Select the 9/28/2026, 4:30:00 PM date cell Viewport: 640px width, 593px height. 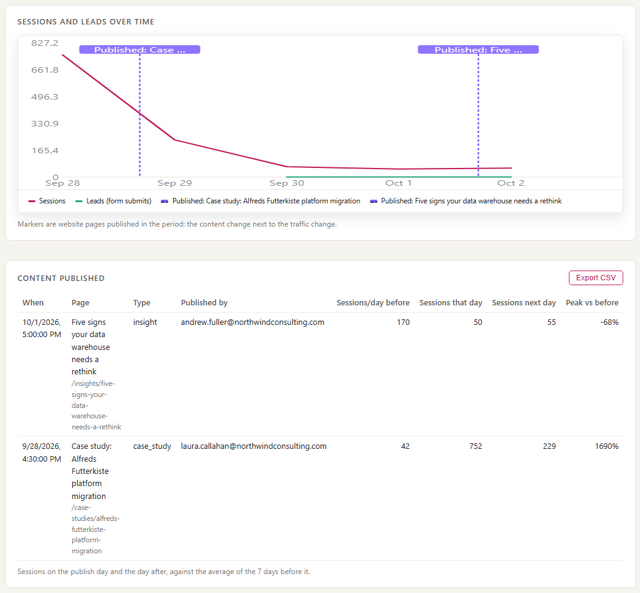click(x=42, y=452)
